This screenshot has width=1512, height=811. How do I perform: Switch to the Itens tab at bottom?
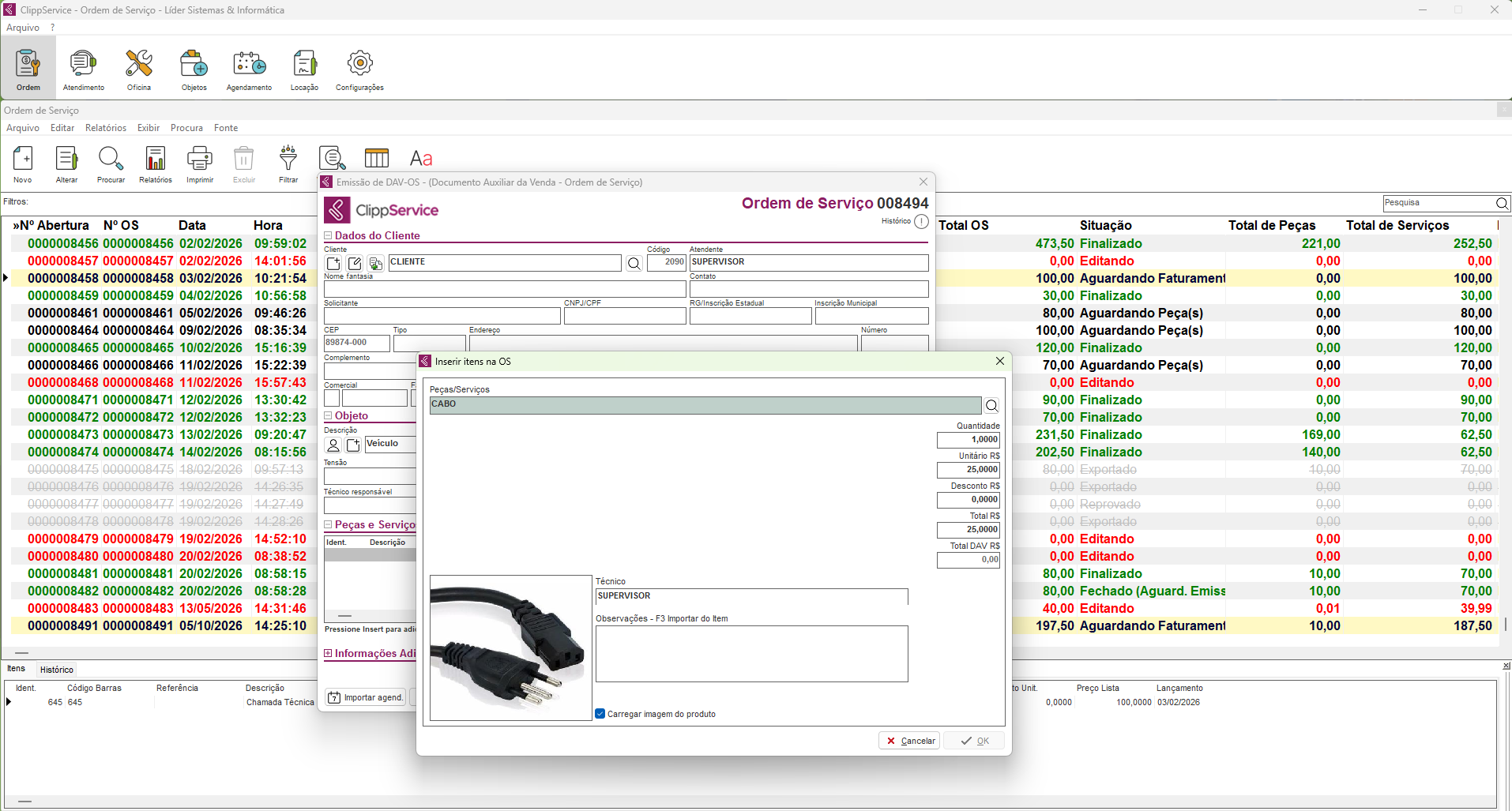point(17,669)
